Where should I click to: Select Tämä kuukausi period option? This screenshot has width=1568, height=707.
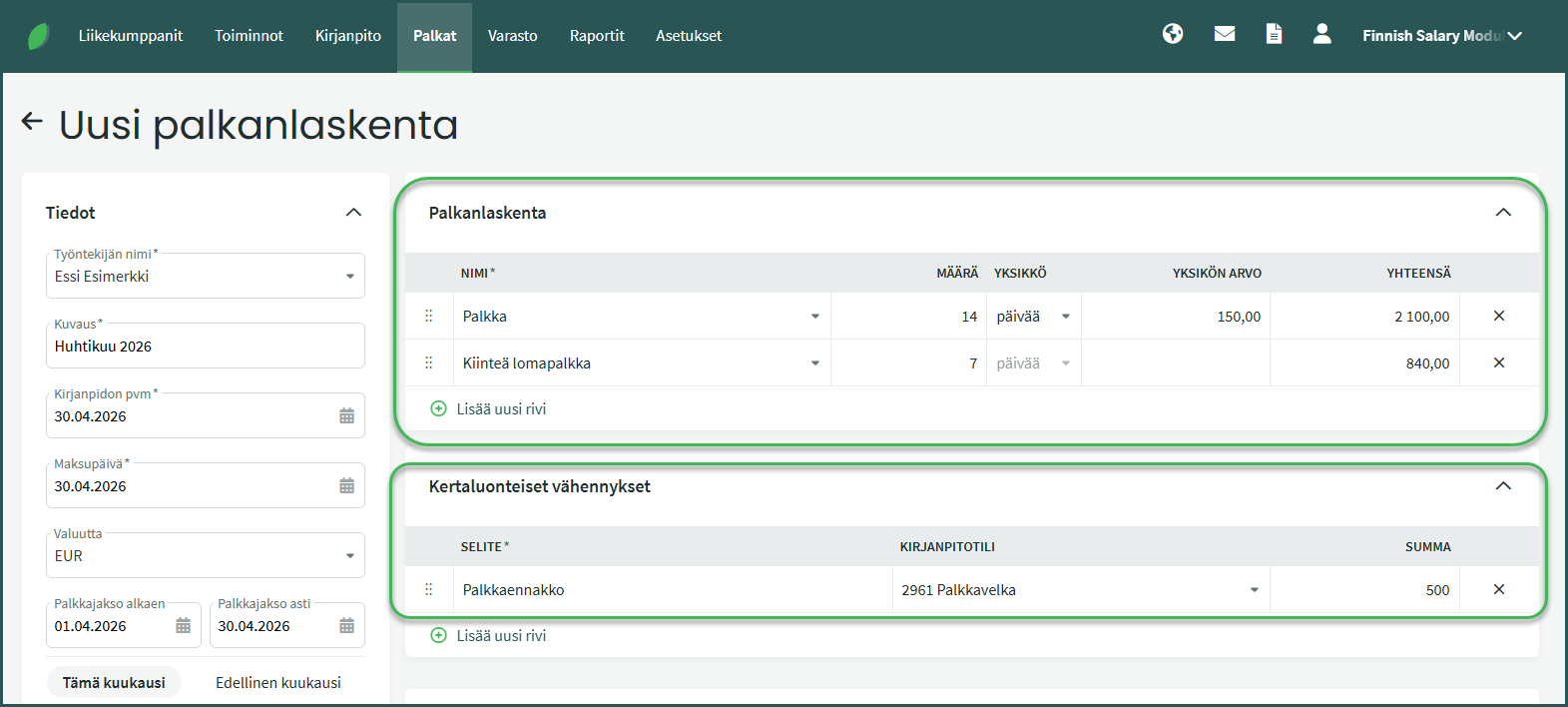(114, 683)
